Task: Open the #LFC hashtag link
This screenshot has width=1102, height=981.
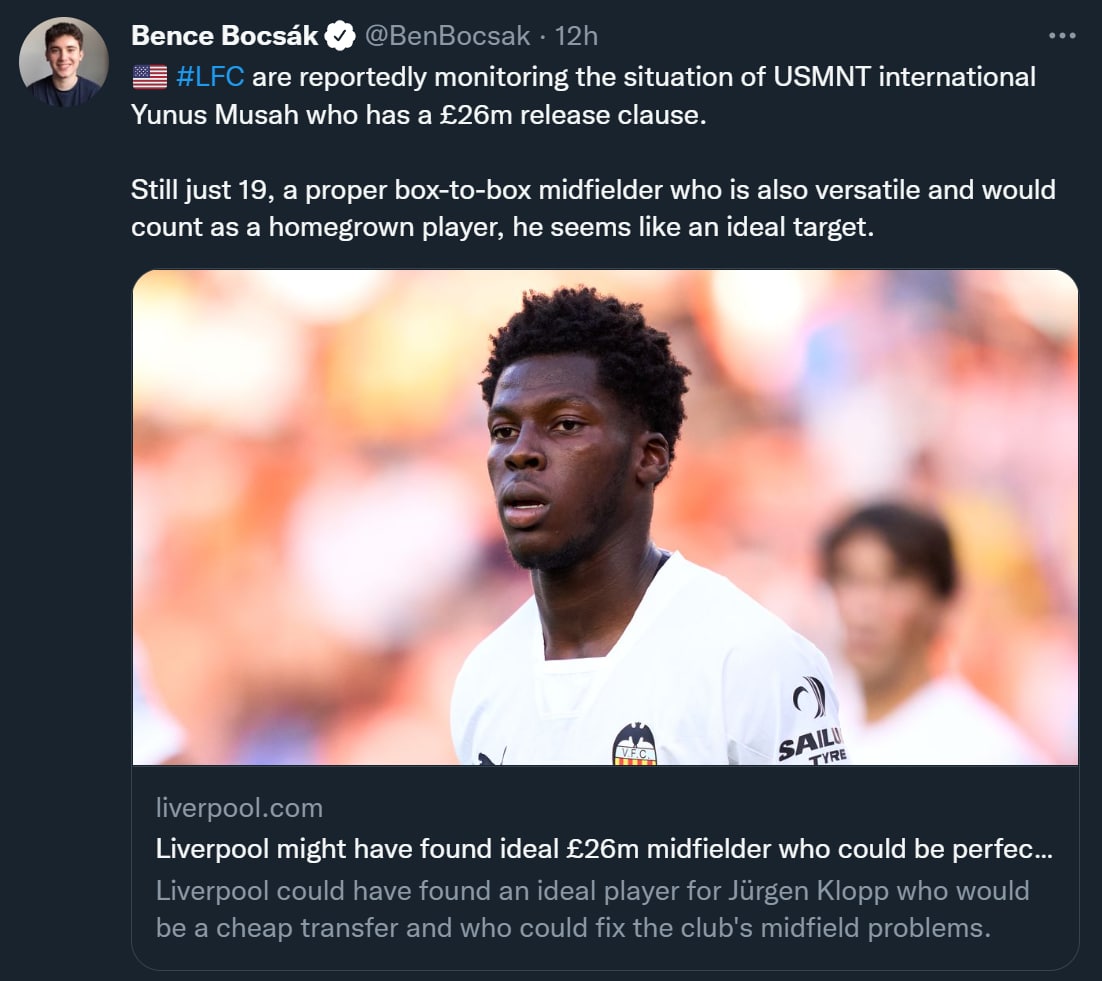Action: click(210, 77)
